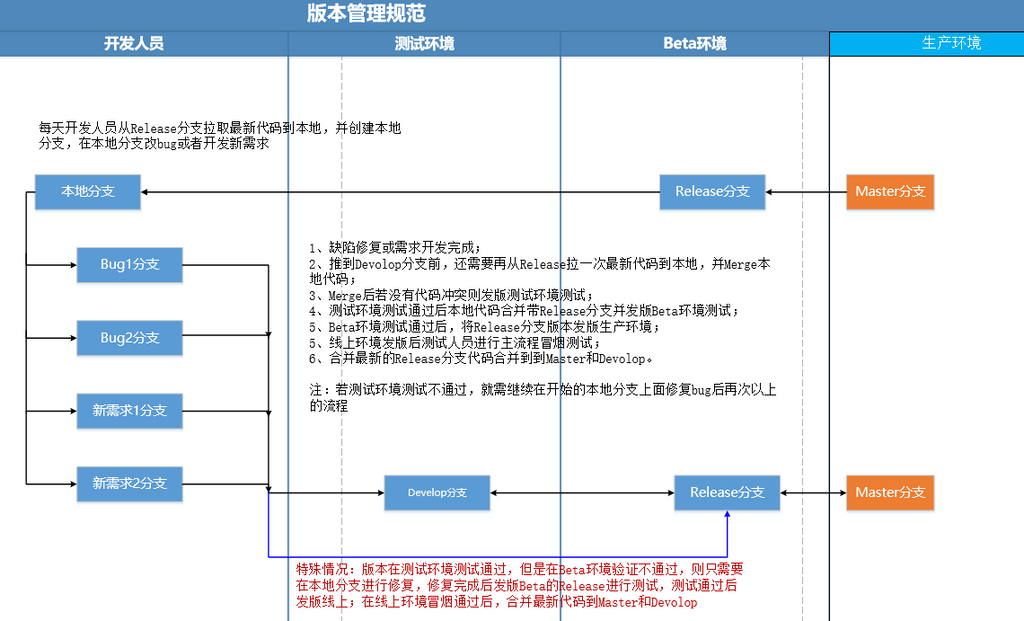Select the lower Release分支 box beside Develop分支
Image resolution: width=1024 pixels, height=621 pixels.
pos(727,493)
